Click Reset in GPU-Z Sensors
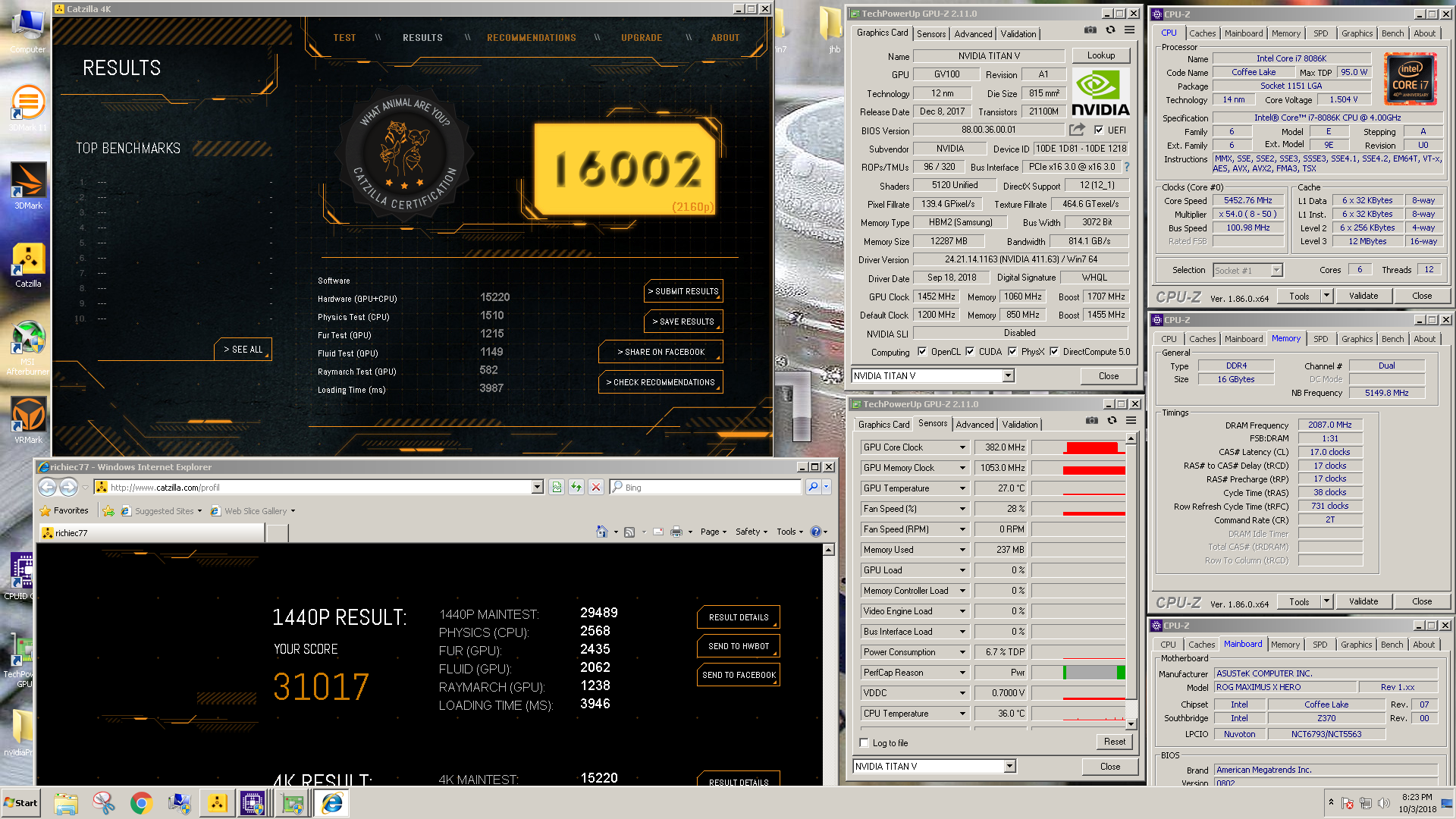Viewport: 1456px width, 819px height. [1114, 742]
